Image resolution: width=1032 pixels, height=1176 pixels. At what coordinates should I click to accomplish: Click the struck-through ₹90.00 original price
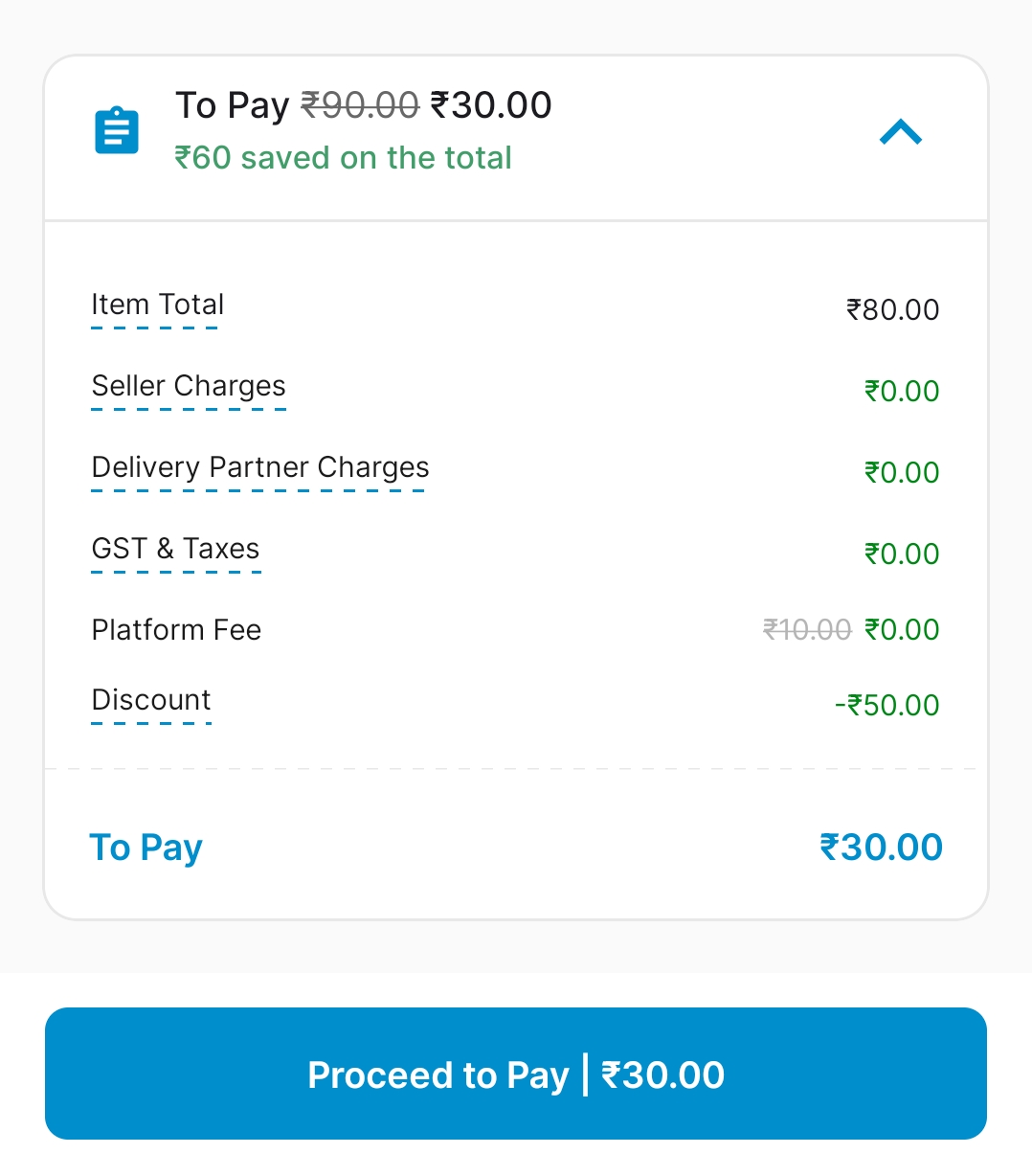[360, 105]
